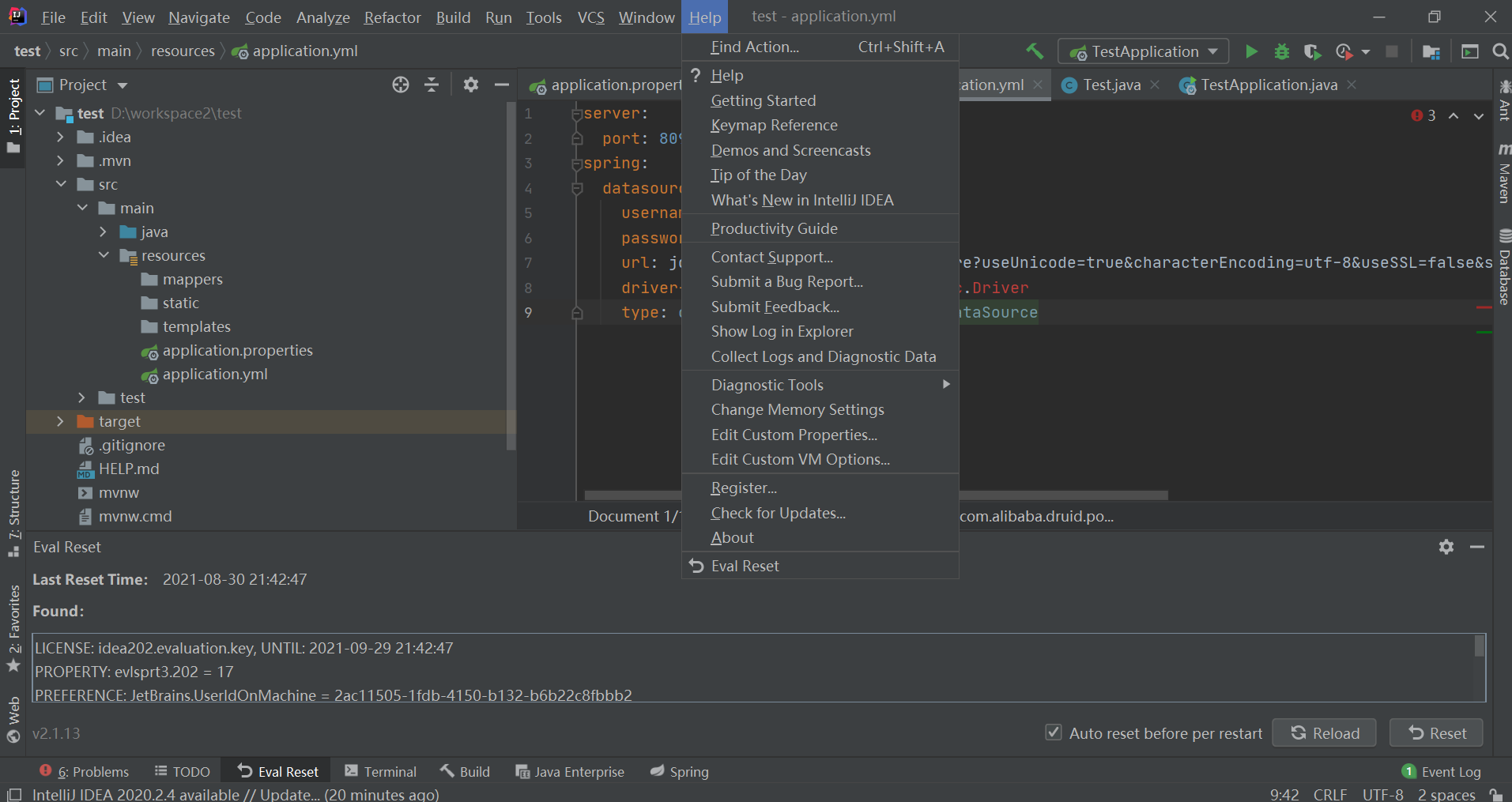This screenshot has width=1512, height=802.
Task: Run TestApplication with the green play icon
Action: 1251,51
